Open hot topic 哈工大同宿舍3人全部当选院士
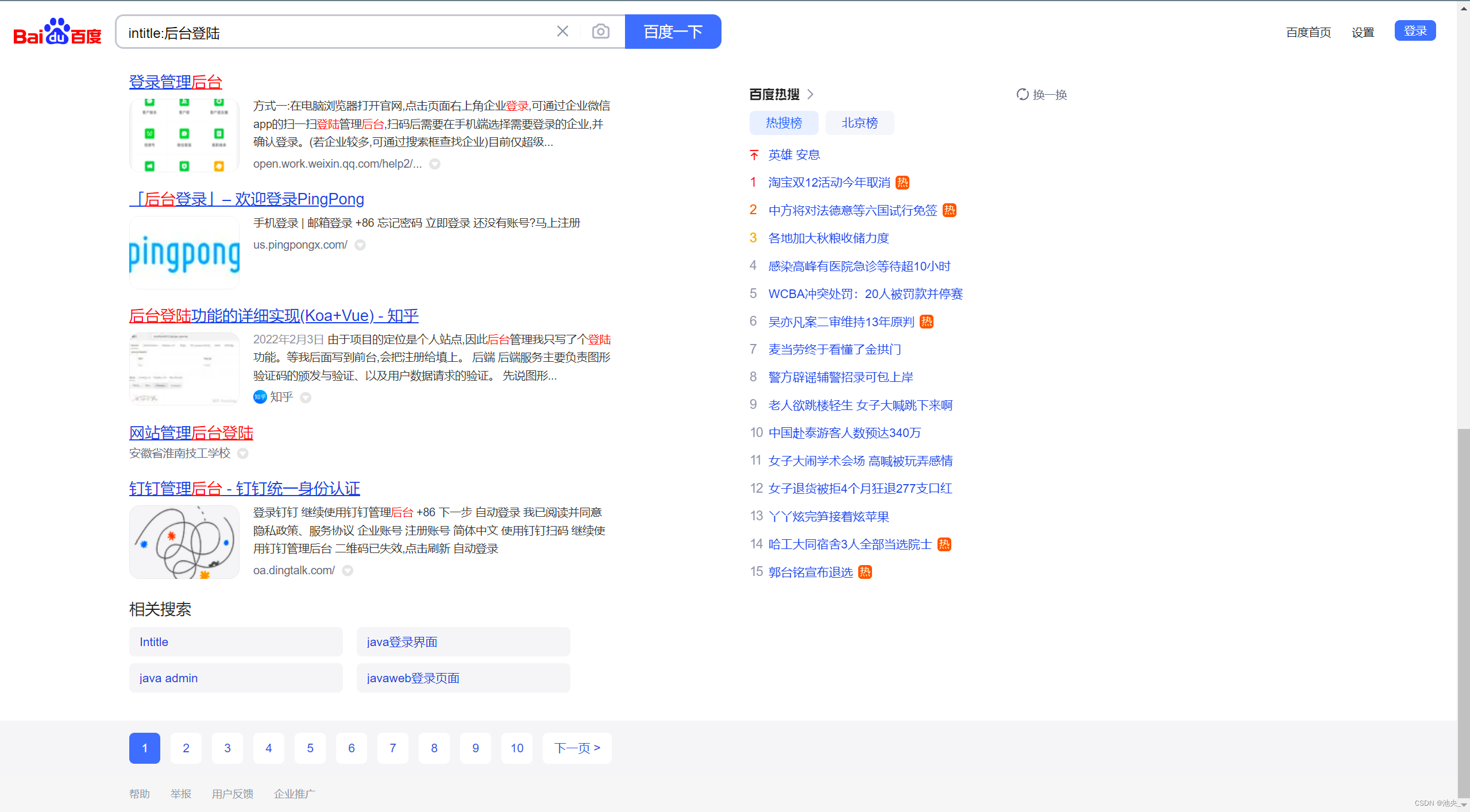The width and height of the screenshot is (1470, 812). (850, 544)
